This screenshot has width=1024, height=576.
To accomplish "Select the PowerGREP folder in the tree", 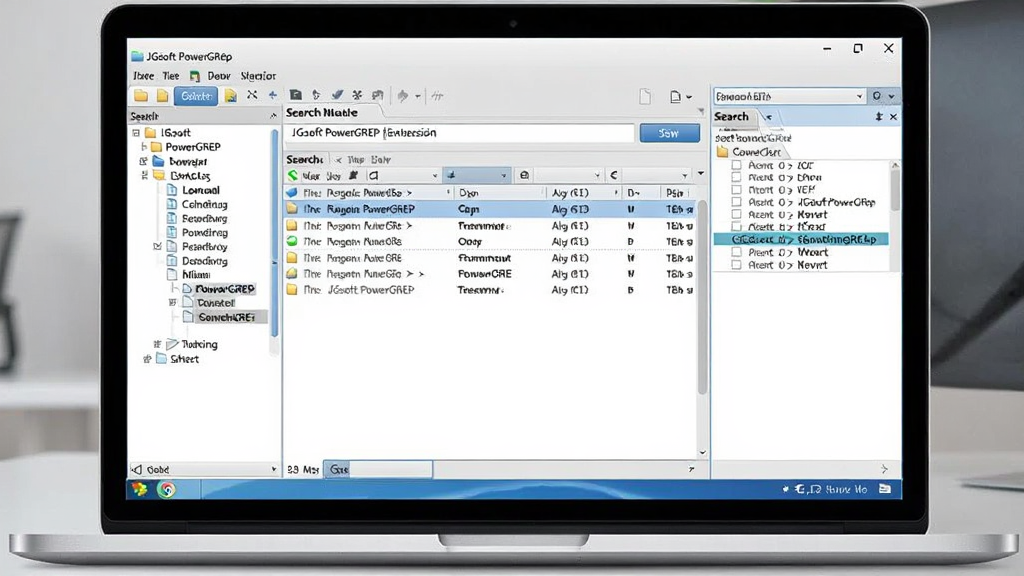I will coord(185,147).
